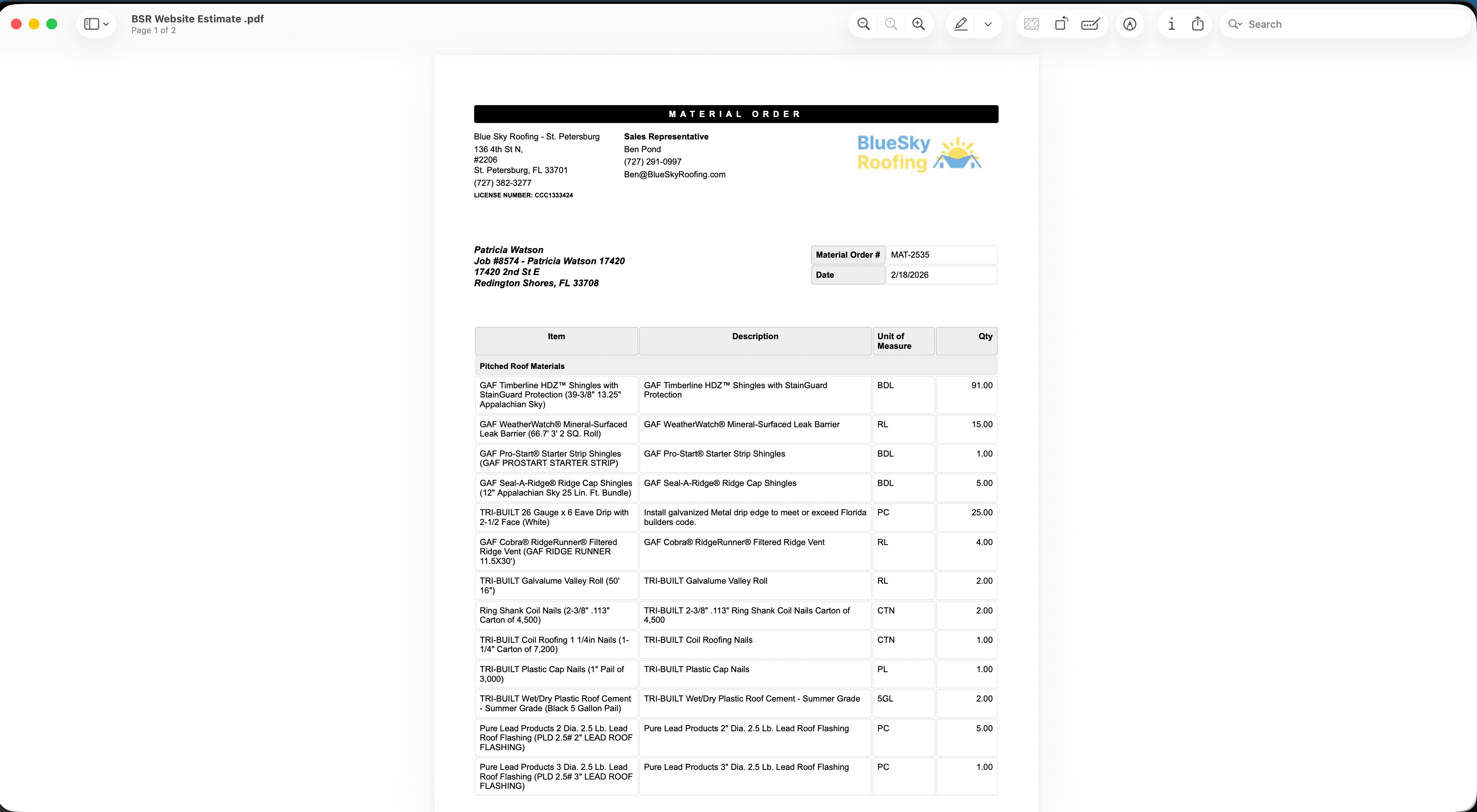Open the document inspector info icon

[x=1171, y=24]
